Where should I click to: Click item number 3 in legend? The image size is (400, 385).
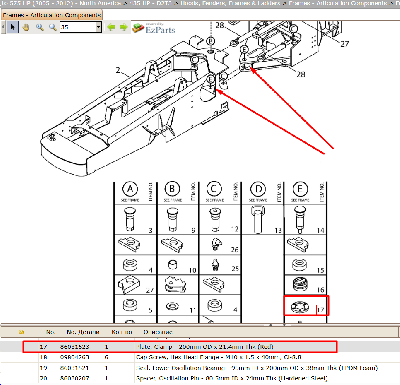point(150,230)
